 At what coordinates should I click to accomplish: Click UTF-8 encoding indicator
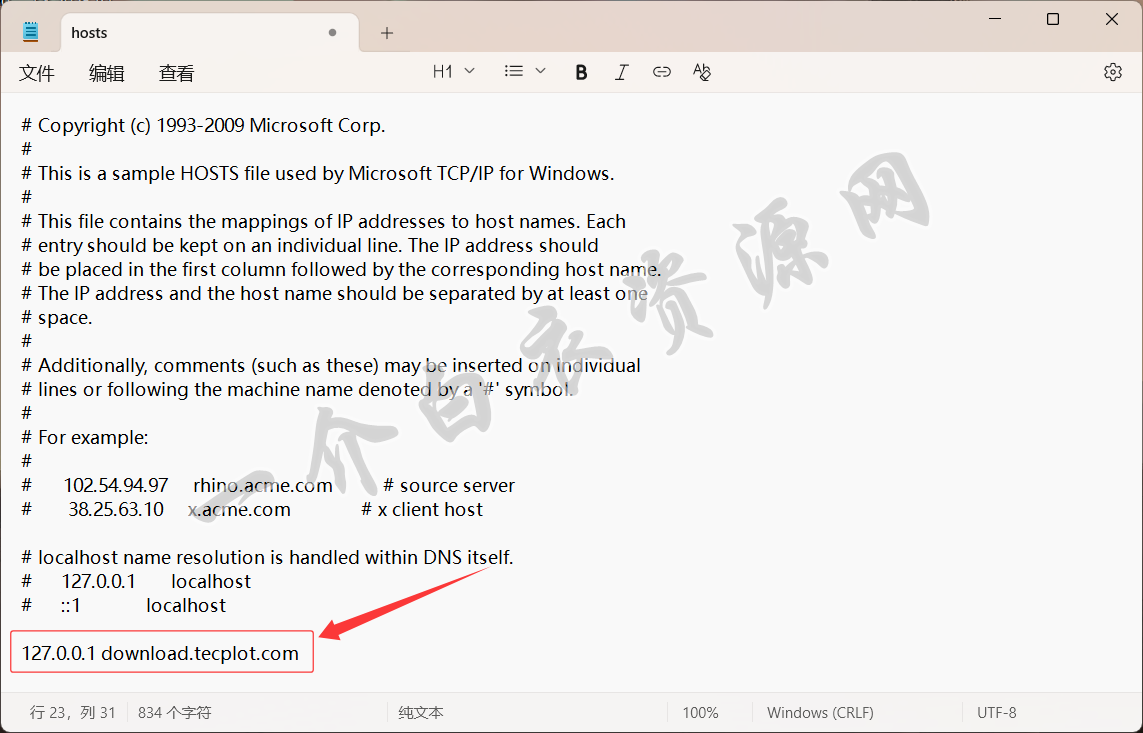click(996, 713)
